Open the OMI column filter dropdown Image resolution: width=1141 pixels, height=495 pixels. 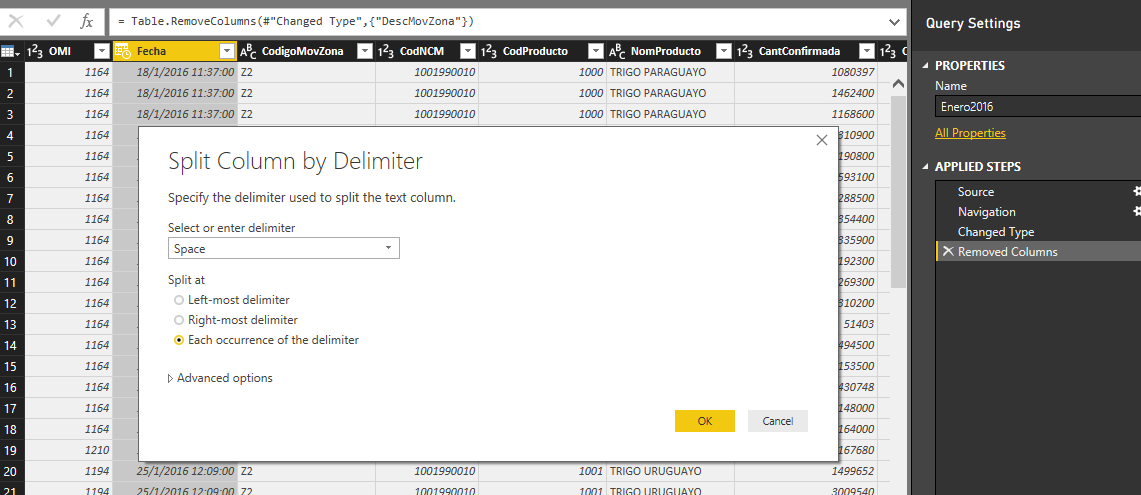coord(102,51)
